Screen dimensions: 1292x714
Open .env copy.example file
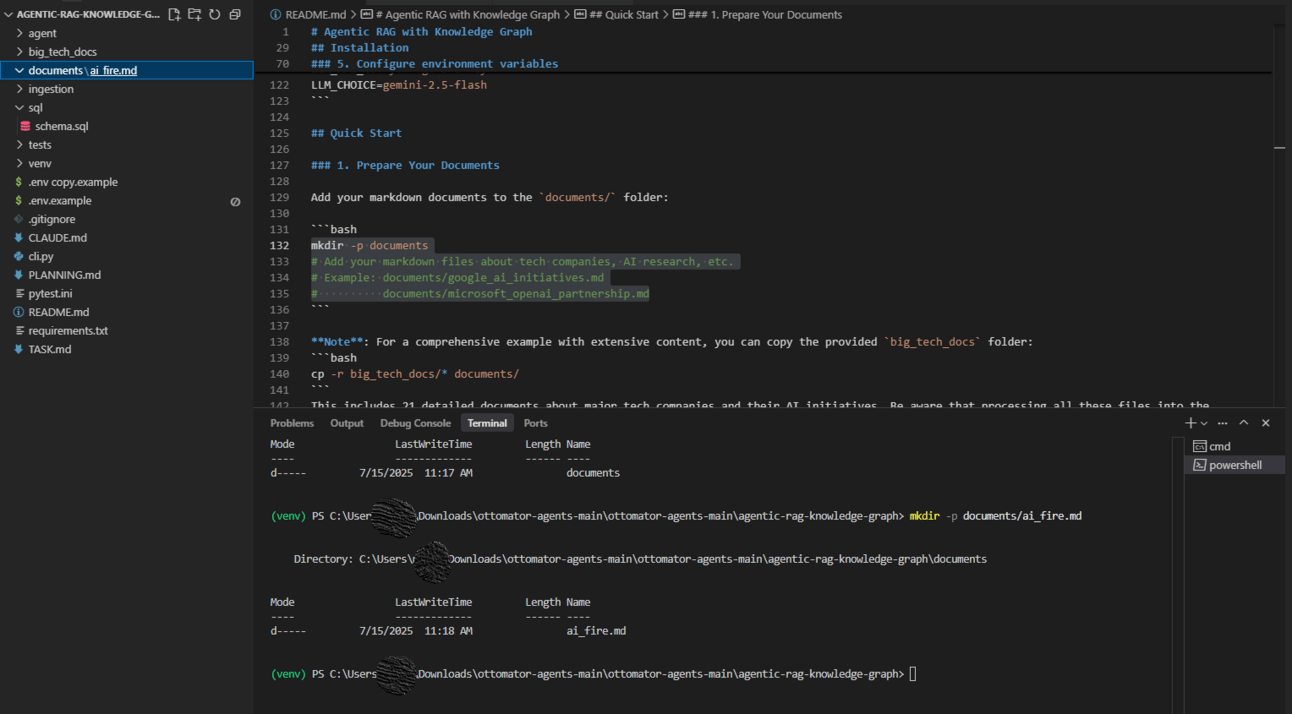coord(73,182)
